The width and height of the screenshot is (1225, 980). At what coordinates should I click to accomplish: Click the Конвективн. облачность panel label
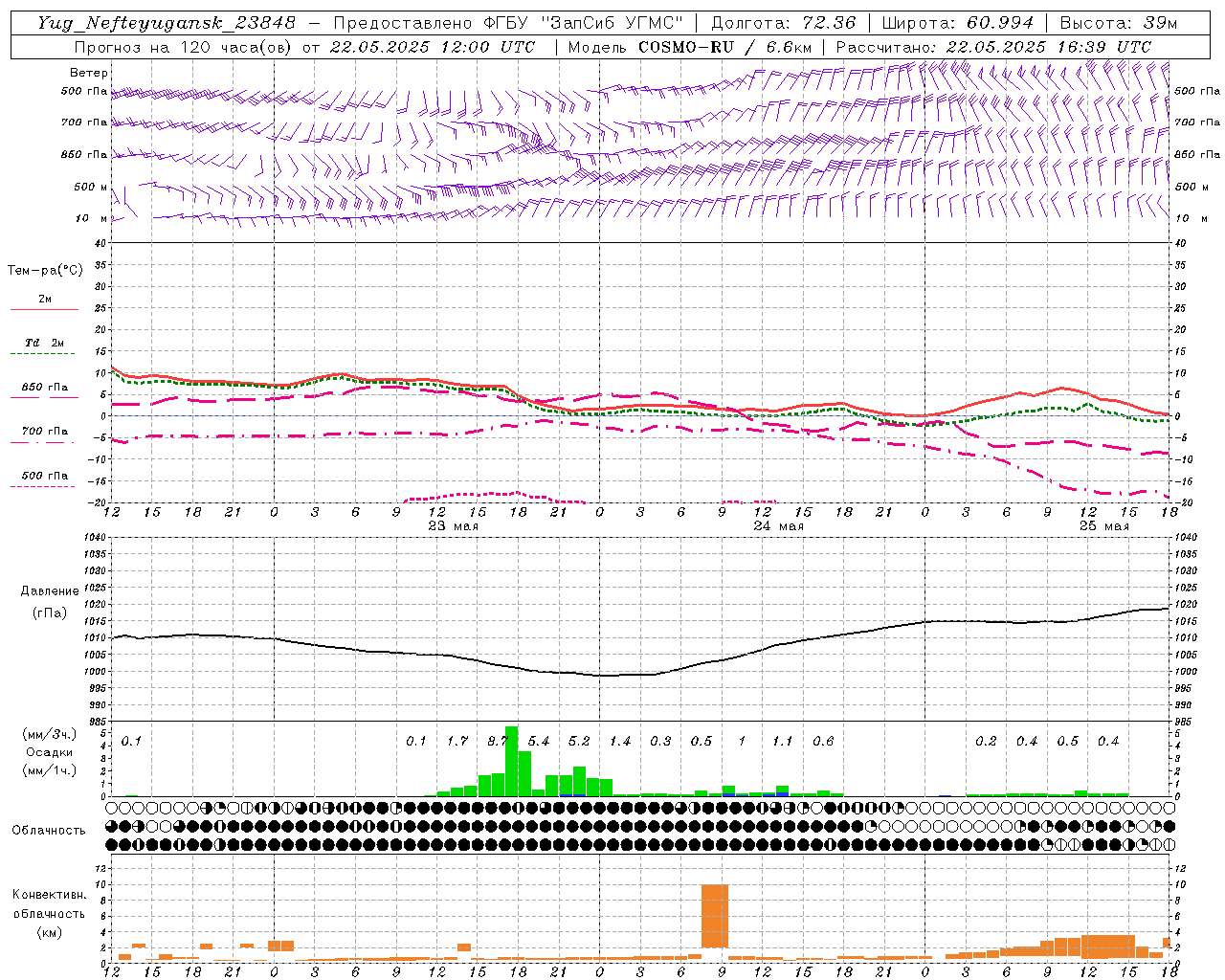(x=49, y=904)
